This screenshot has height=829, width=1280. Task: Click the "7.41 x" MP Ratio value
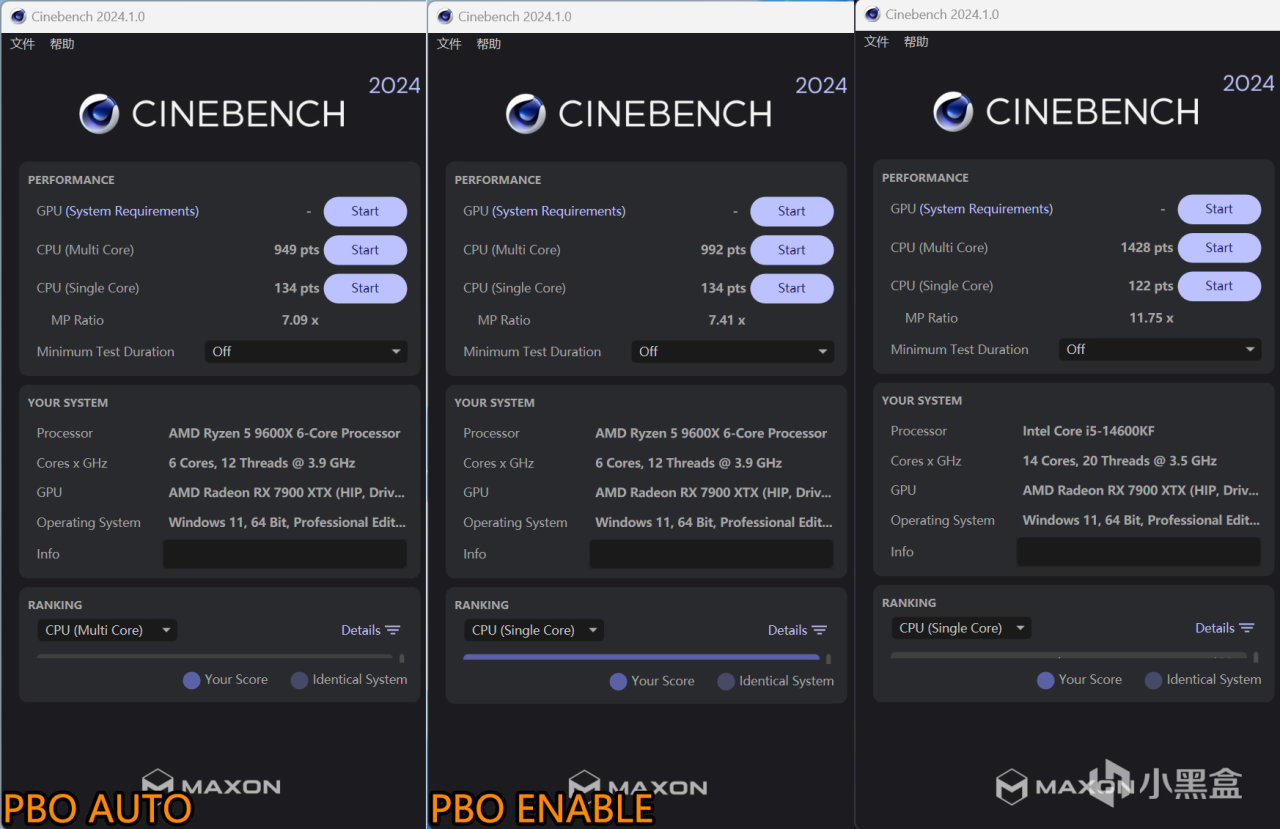pyautogui.click(x=727, y=320)
